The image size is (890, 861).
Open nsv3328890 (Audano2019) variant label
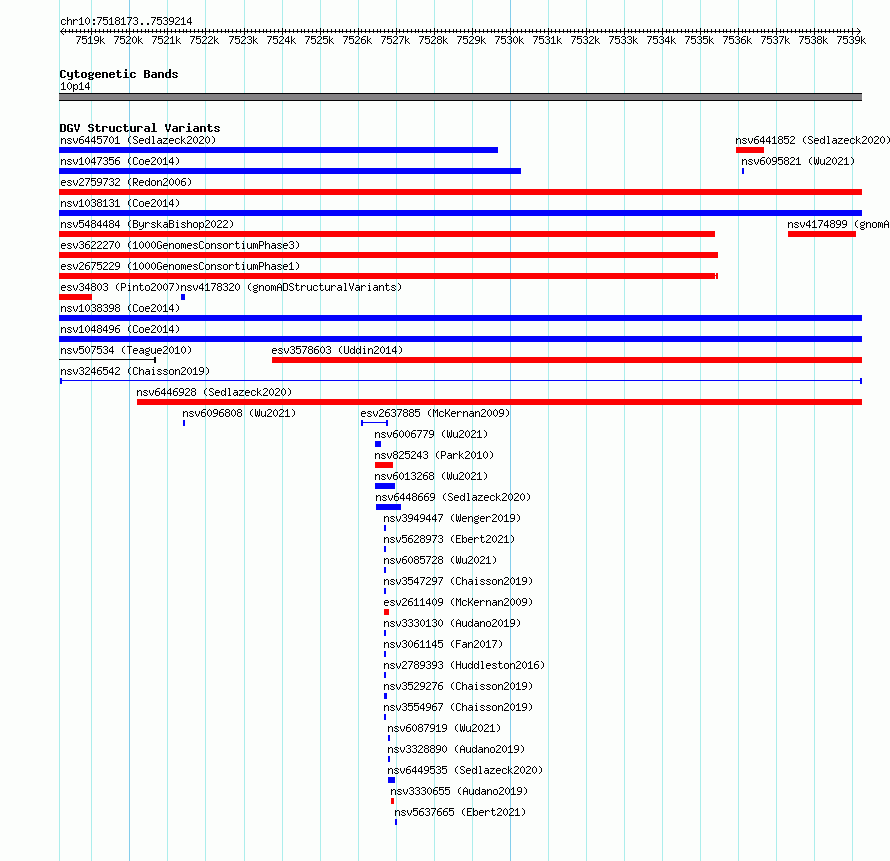(456, 749)
